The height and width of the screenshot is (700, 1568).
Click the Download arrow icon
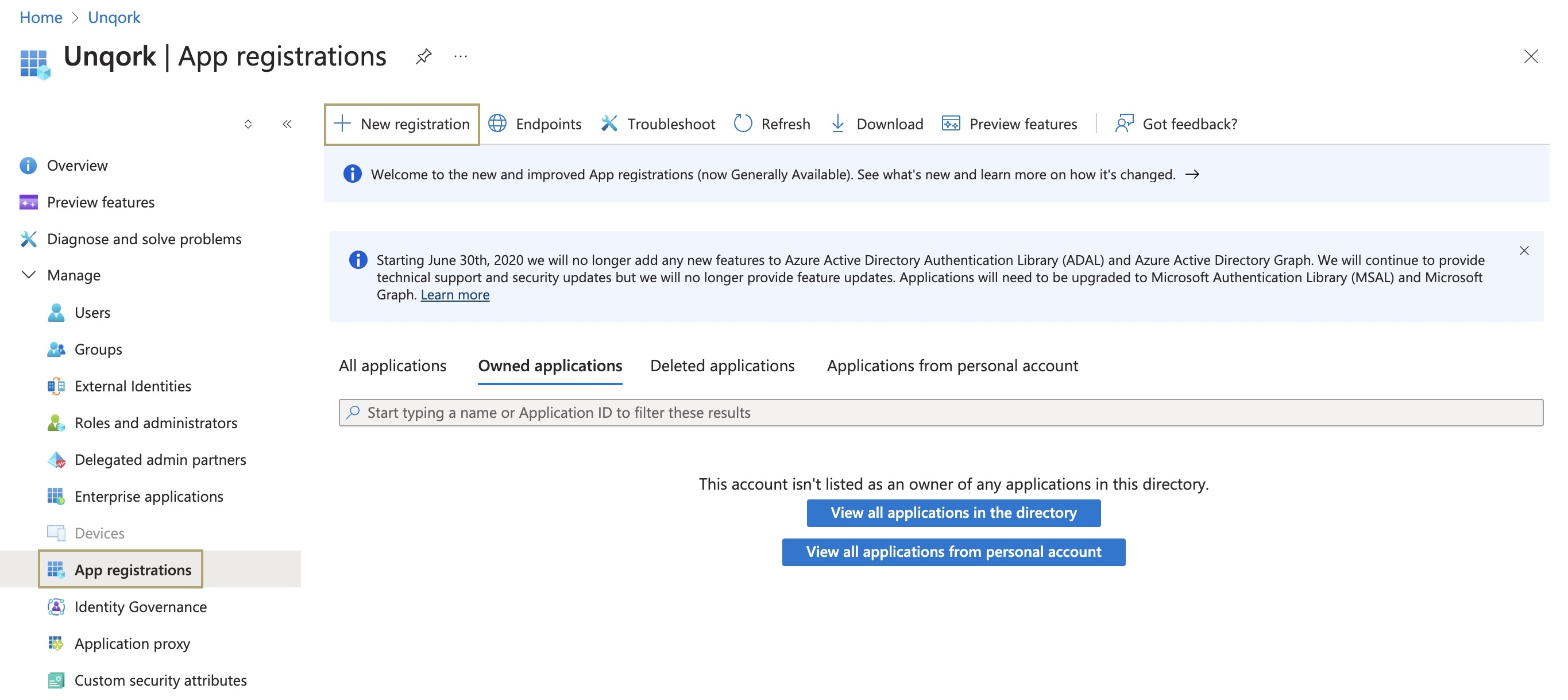point(837,124)
